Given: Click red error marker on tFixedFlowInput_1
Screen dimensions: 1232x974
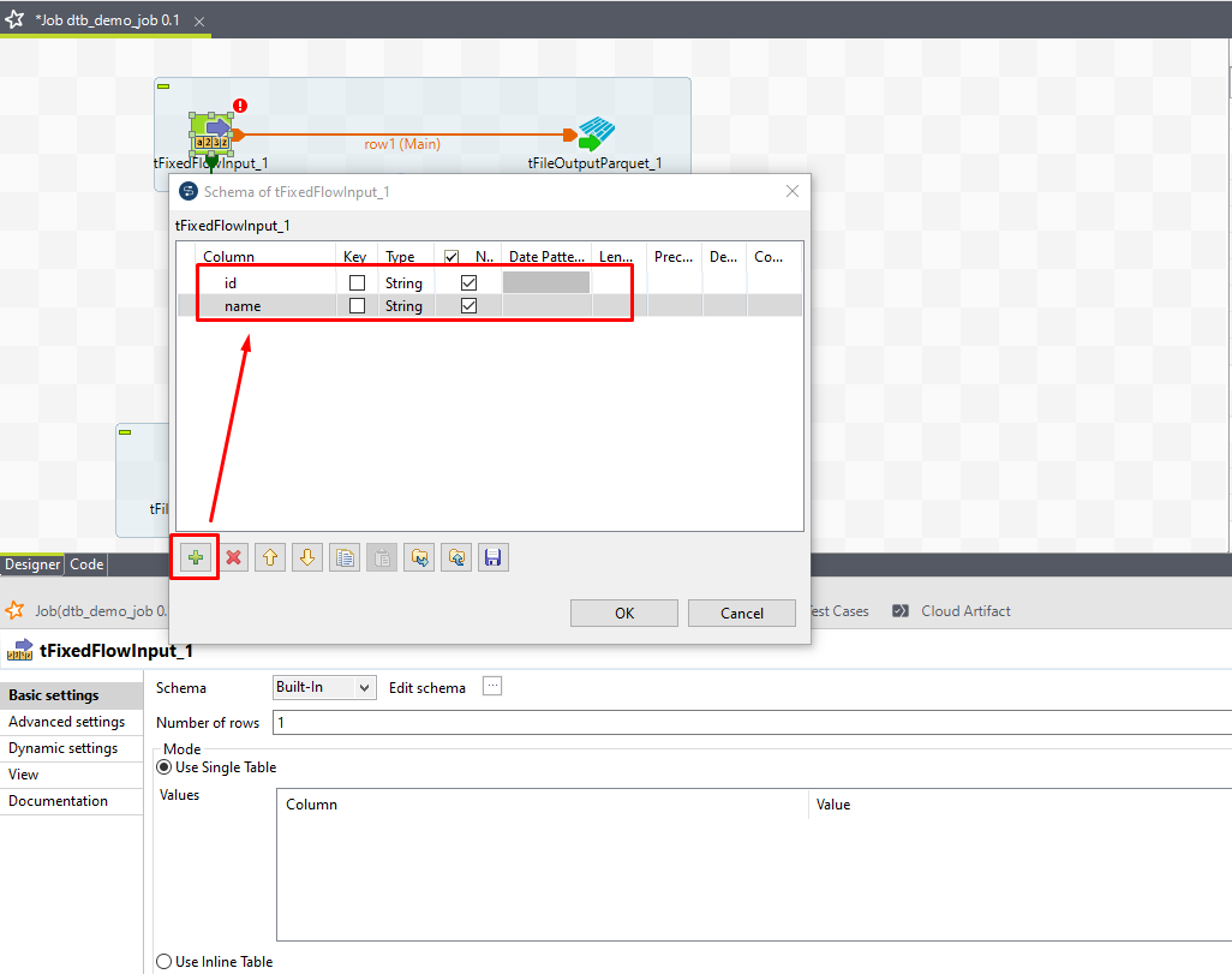Looking at the screenshot, I should click(240, 105).
